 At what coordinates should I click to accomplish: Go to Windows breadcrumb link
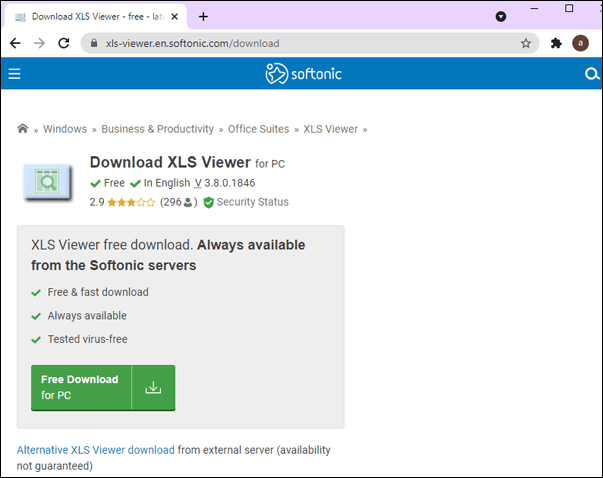pos(65,129)
